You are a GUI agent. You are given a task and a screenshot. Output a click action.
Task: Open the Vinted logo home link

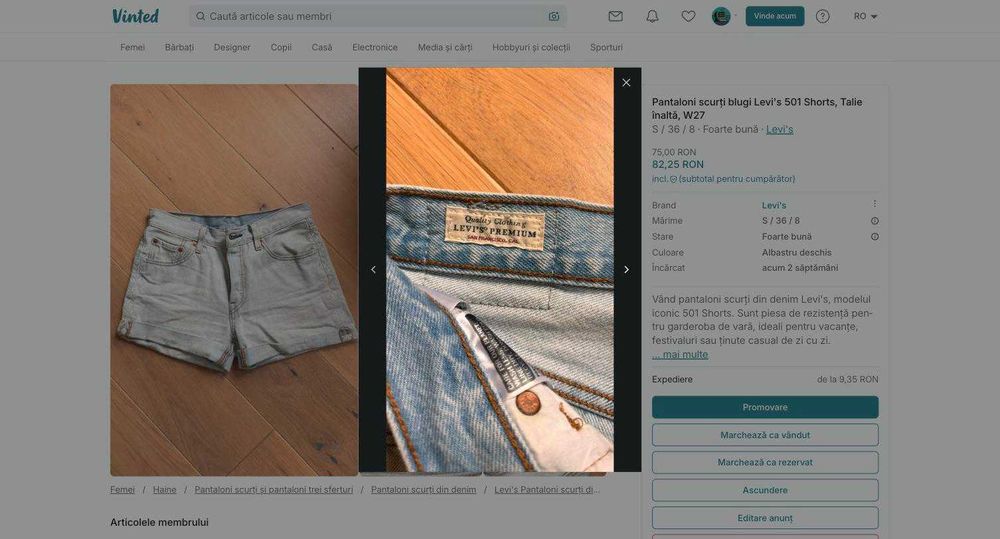pyautogui.click(x=135, y=16)
